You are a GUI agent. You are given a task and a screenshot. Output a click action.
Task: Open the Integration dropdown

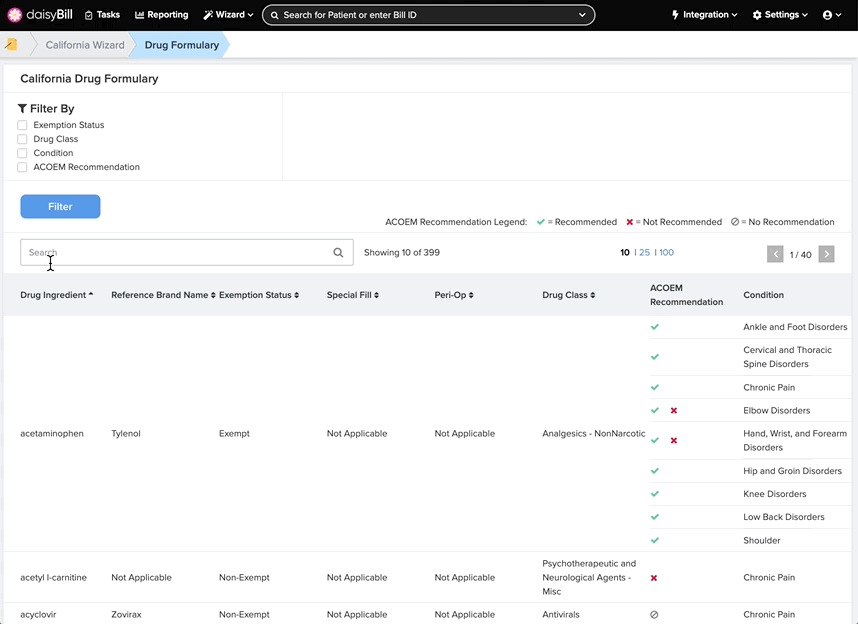tap(704, 15)
